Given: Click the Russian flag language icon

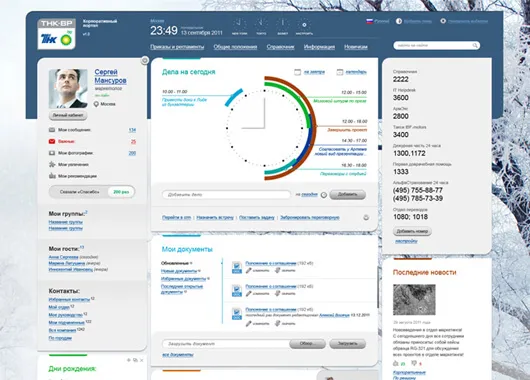Looking at the screenshot, I should [369, 21].
